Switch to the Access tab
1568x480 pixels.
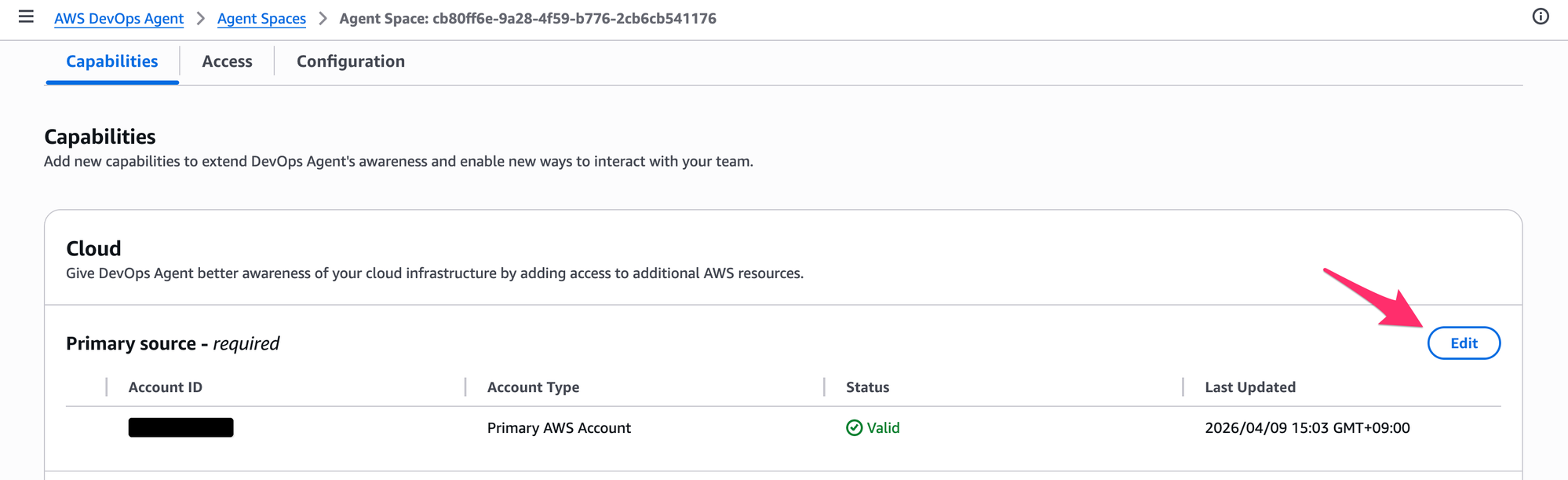coord(227,61)
